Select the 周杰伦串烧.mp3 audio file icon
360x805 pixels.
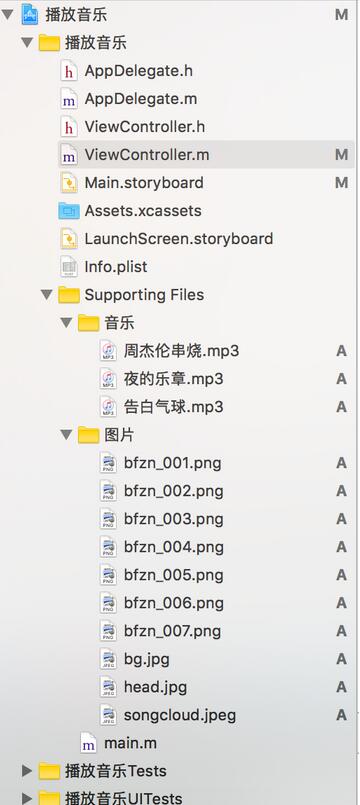click(108, 351)
